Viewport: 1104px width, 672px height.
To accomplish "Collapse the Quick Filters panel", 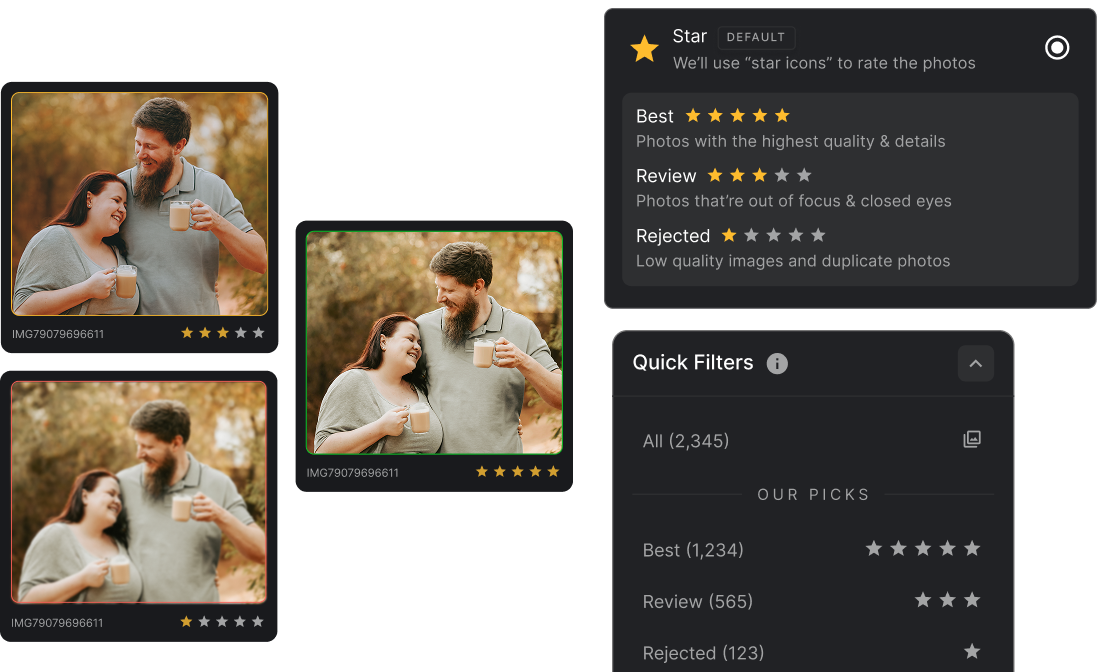I will [x=975, y=363].
